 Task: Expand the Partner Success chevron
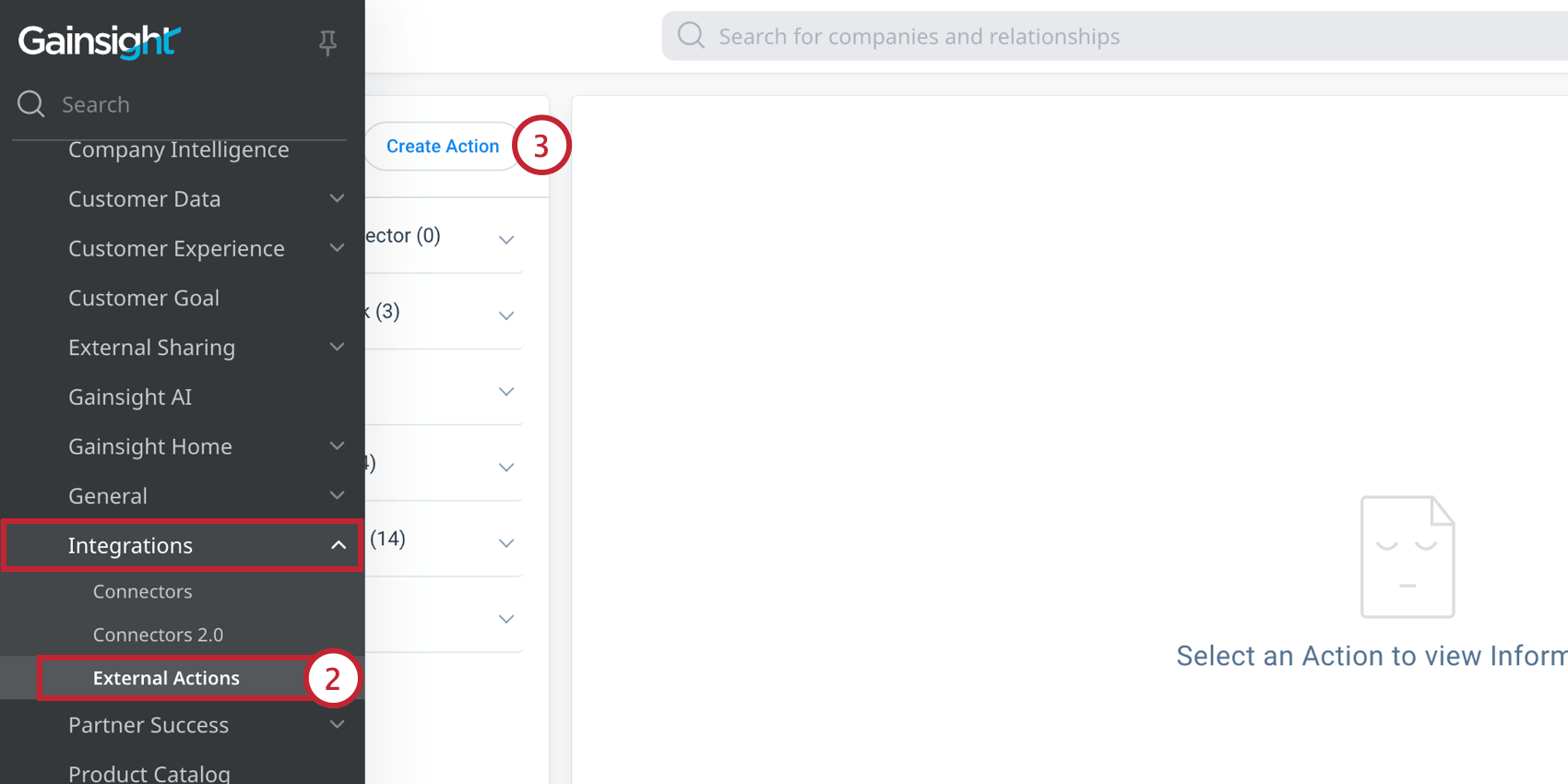tap(338, 725)
